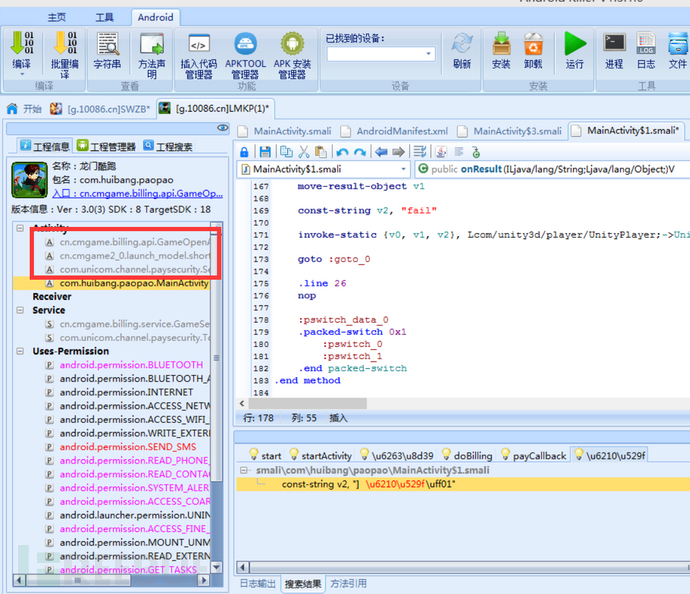This screenshot has width=690, height=594.
Task: Click the cut scissors icon
Action: pos(304,152)
